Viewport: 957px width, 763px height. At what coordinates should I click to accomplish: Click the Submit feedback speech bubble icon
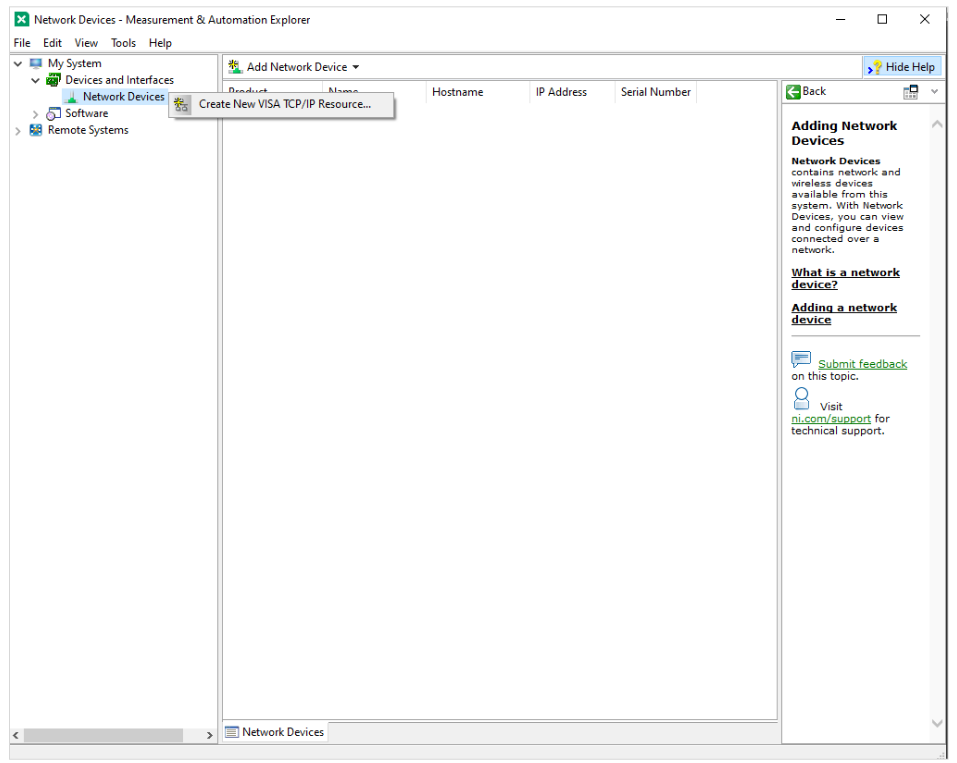point(801,359)
